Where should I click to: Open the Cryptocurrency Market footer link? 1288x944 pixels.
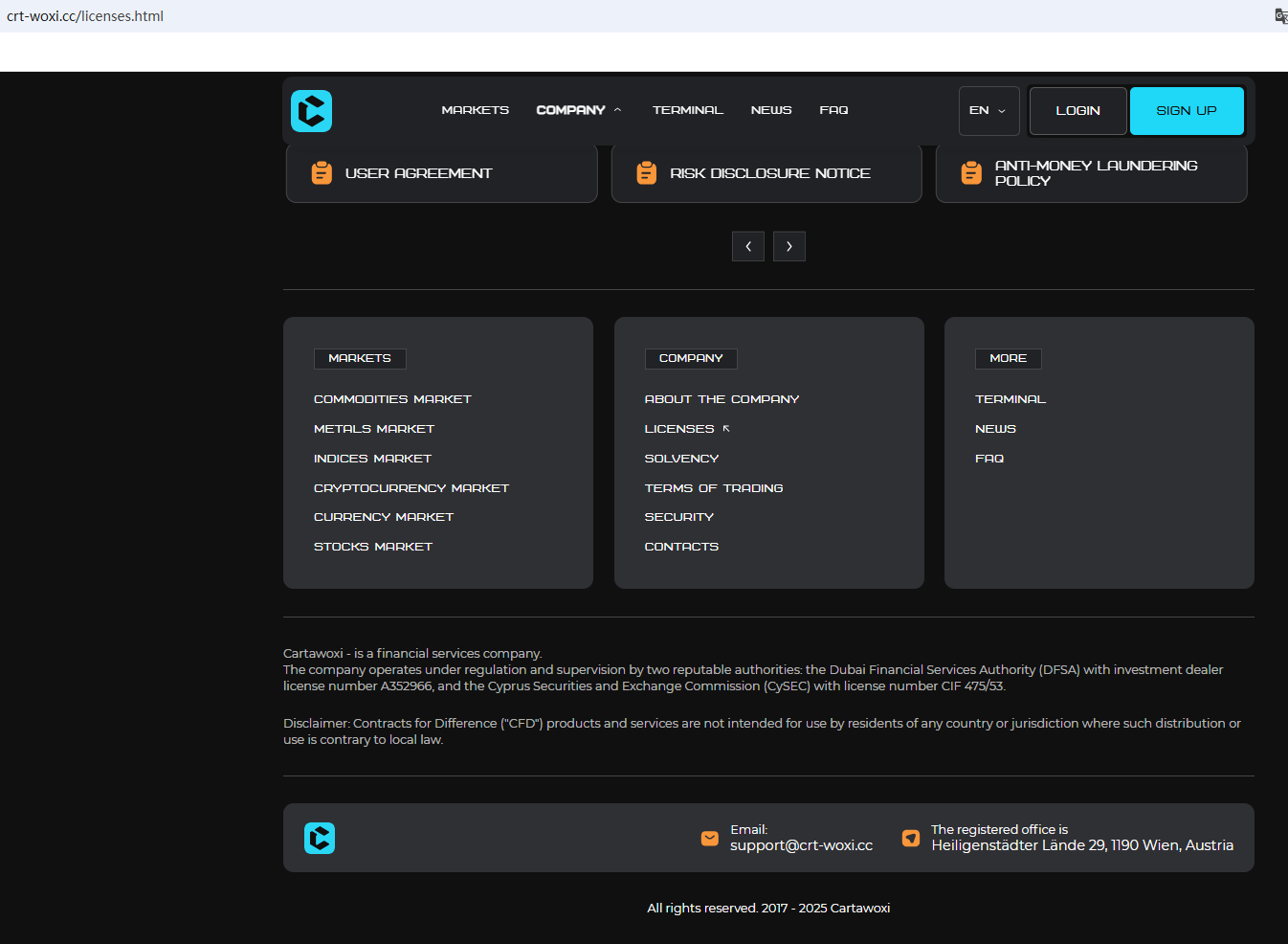click(x=411, y=488)
